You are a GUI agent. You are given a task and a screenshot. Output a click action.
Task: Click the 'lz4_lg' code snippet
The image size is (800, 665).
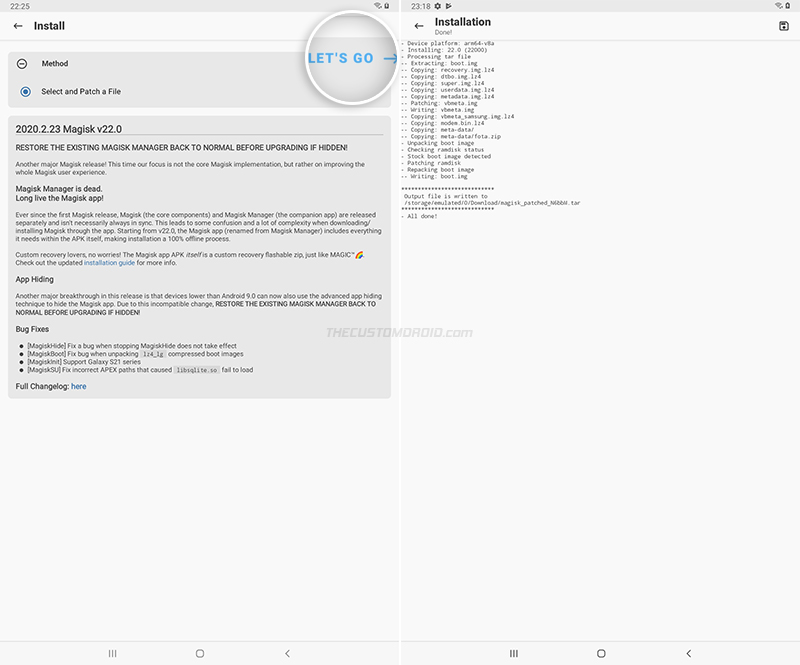tap(153, 354)
